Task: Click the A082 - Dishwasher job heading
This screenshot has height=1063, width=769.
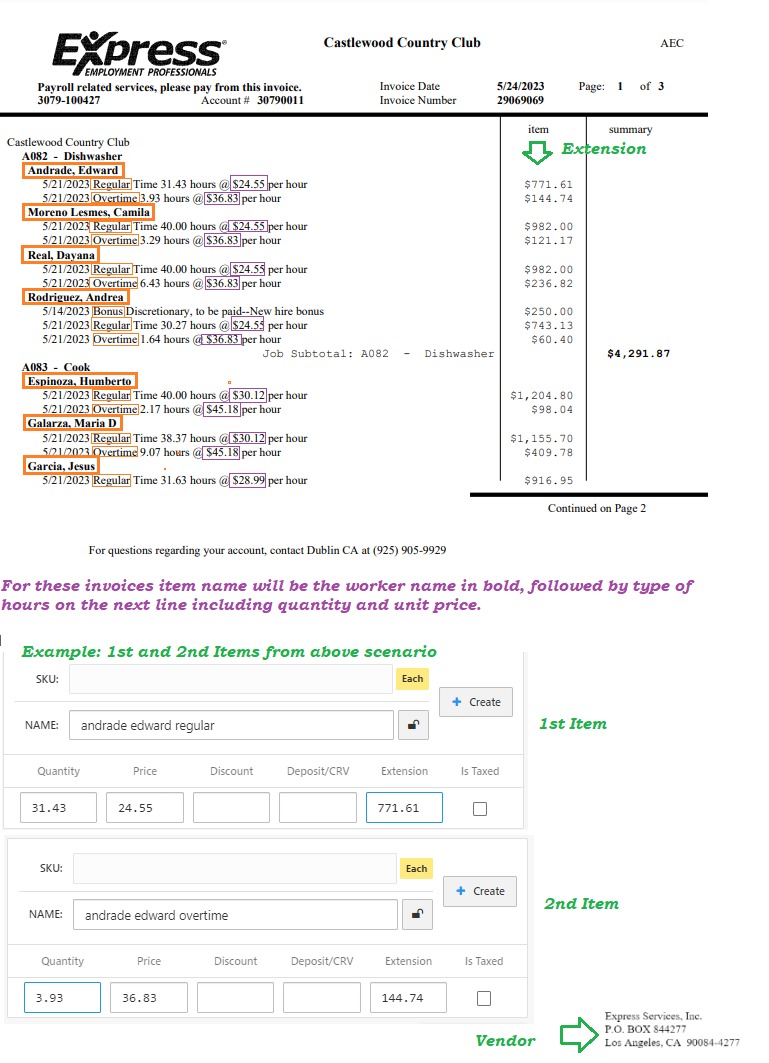Action: 72,156
